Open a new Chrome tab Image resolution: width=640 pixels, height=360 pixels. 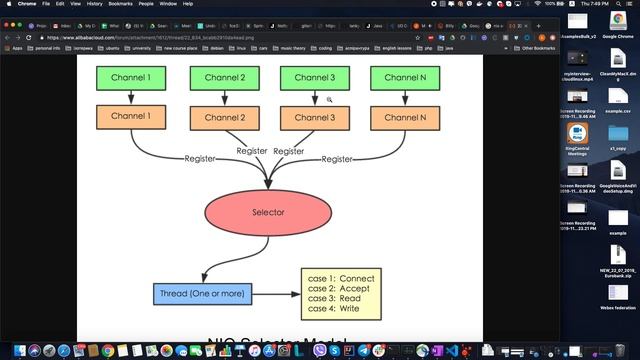(538, 26)
